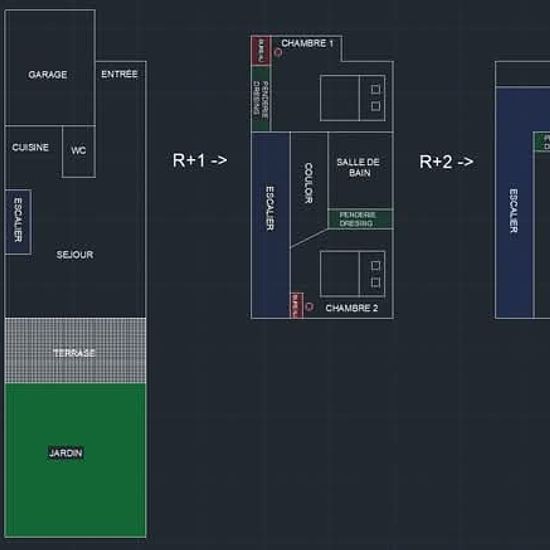Select the COULOIR corridor label
The image size is (550, 550).
[308, 183]
